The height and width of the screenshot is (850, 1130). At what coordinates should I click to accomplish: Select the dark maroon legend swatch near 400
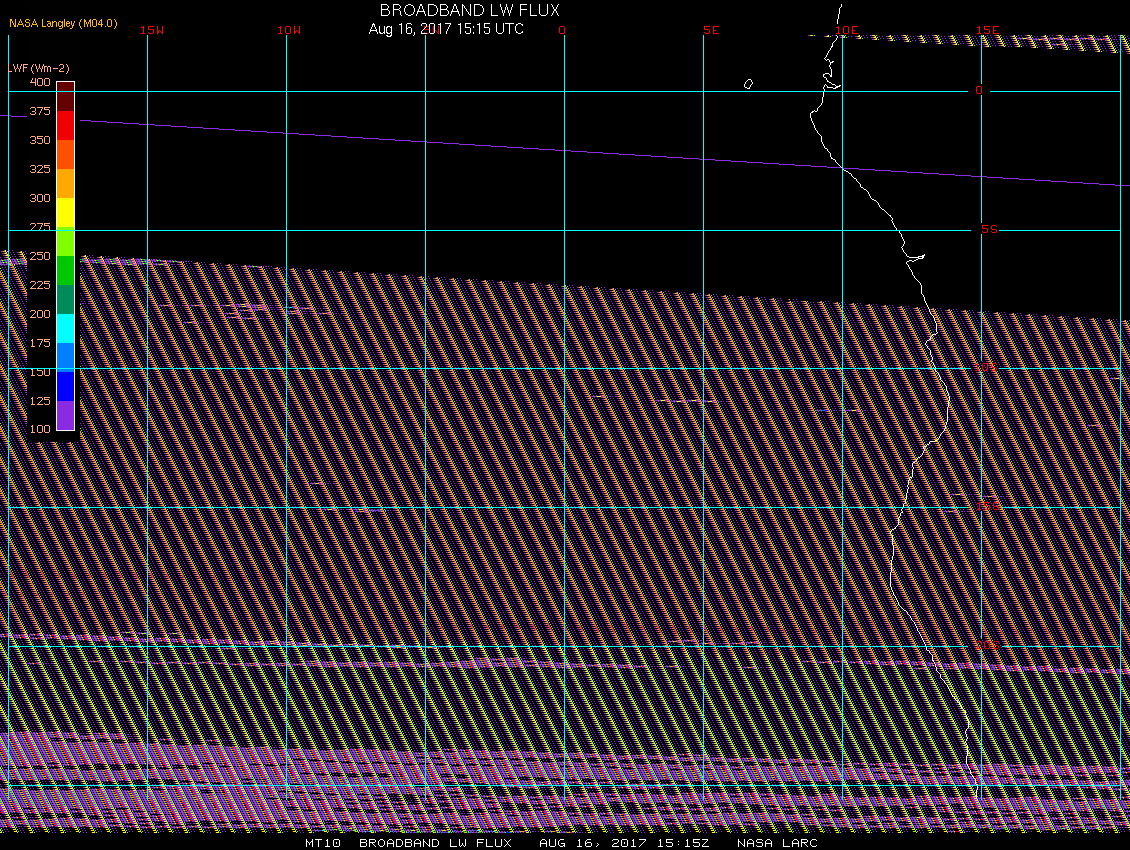65,96
